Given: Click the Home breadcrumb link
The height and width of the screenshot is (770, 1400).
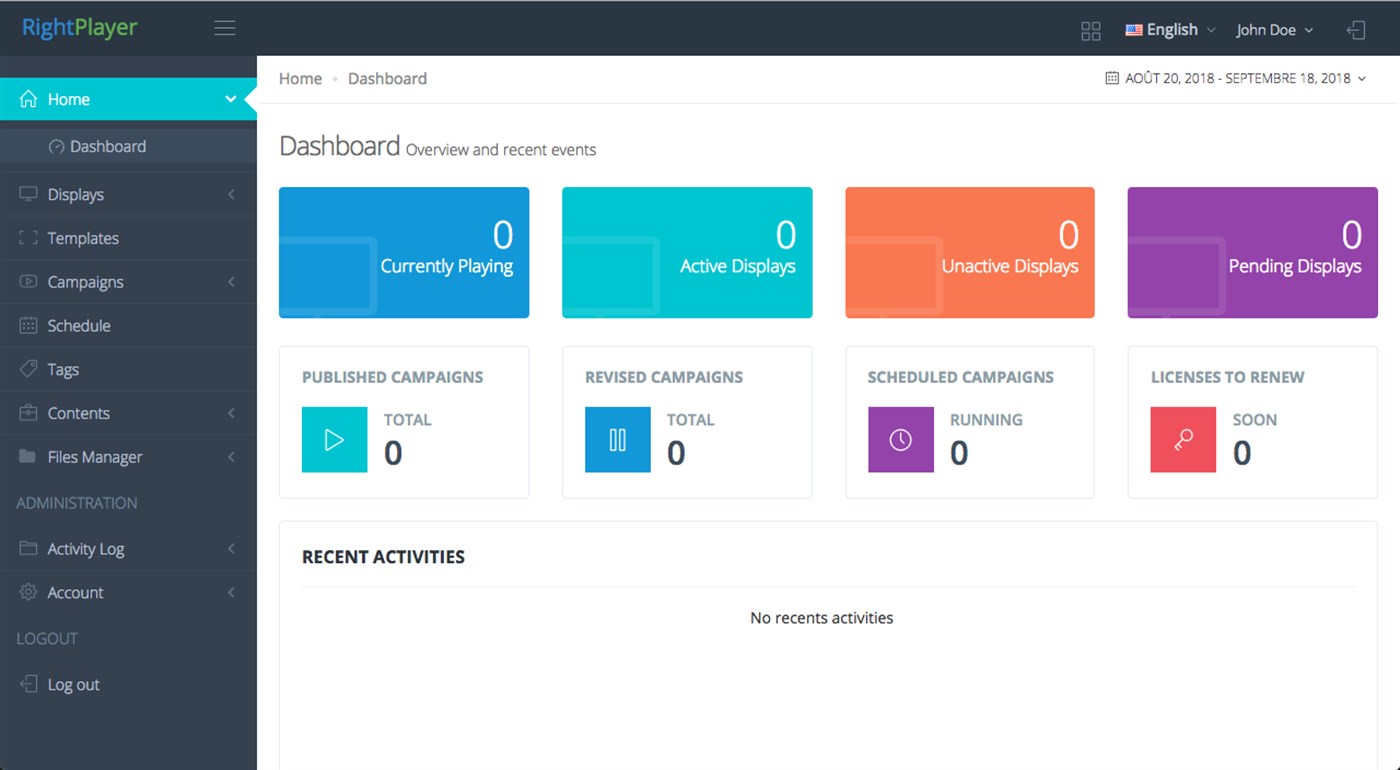Looking at the screenshot, I should point(300,78).
